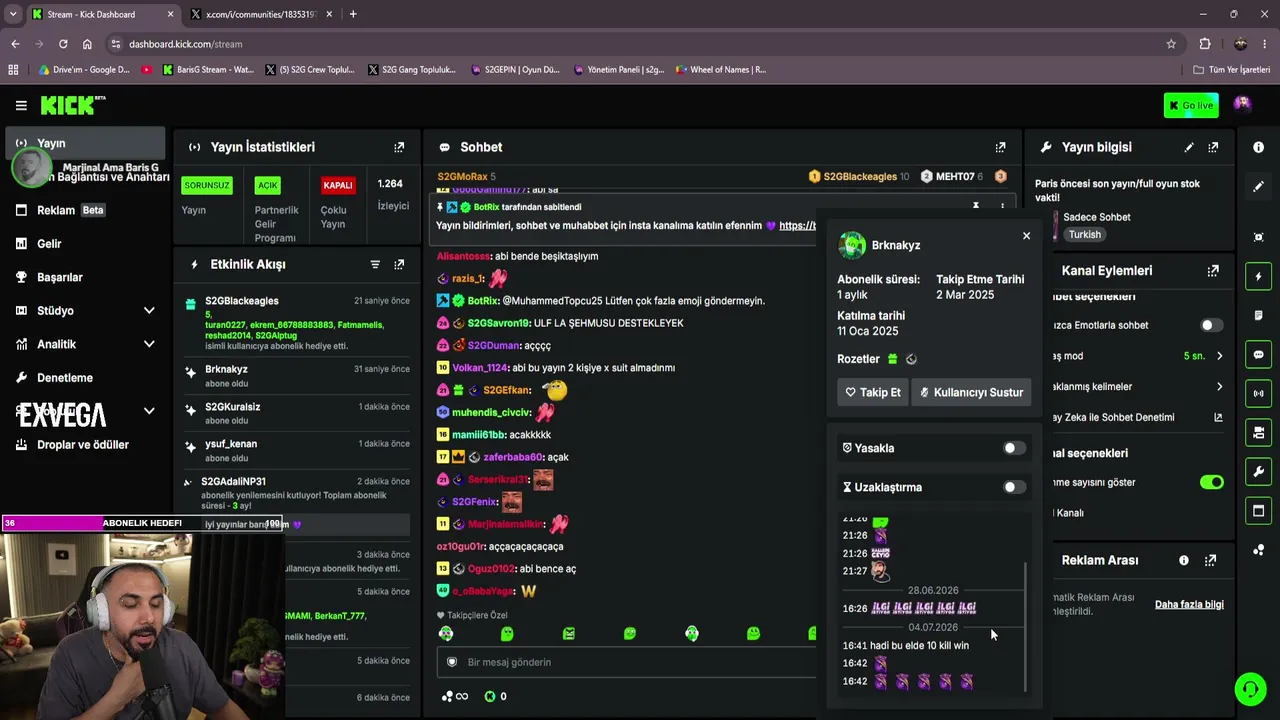The width and height of the screenshot is (1280, 720).
Task: Open the info icon in the right sidebar
Action: pyautogui.click(x=1258, y=147)
